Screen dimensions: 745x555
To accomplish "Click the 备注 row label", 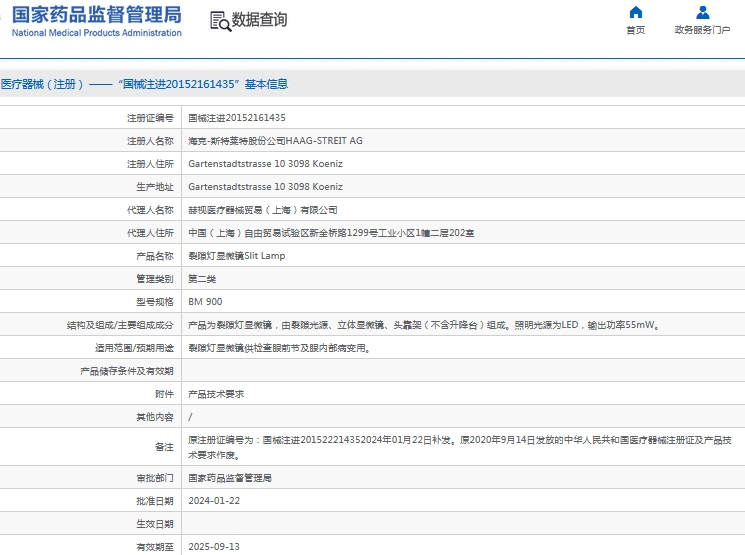I will (164, 447).
